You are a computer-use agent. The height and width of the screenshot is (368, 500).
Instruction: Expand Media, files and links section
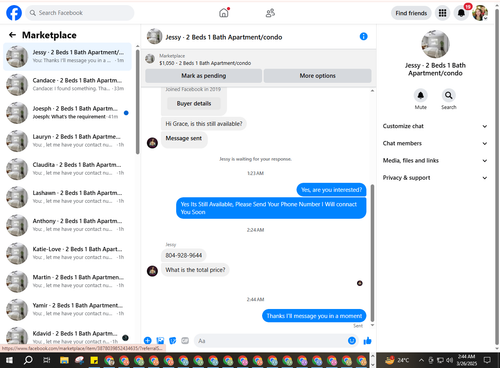435,160
